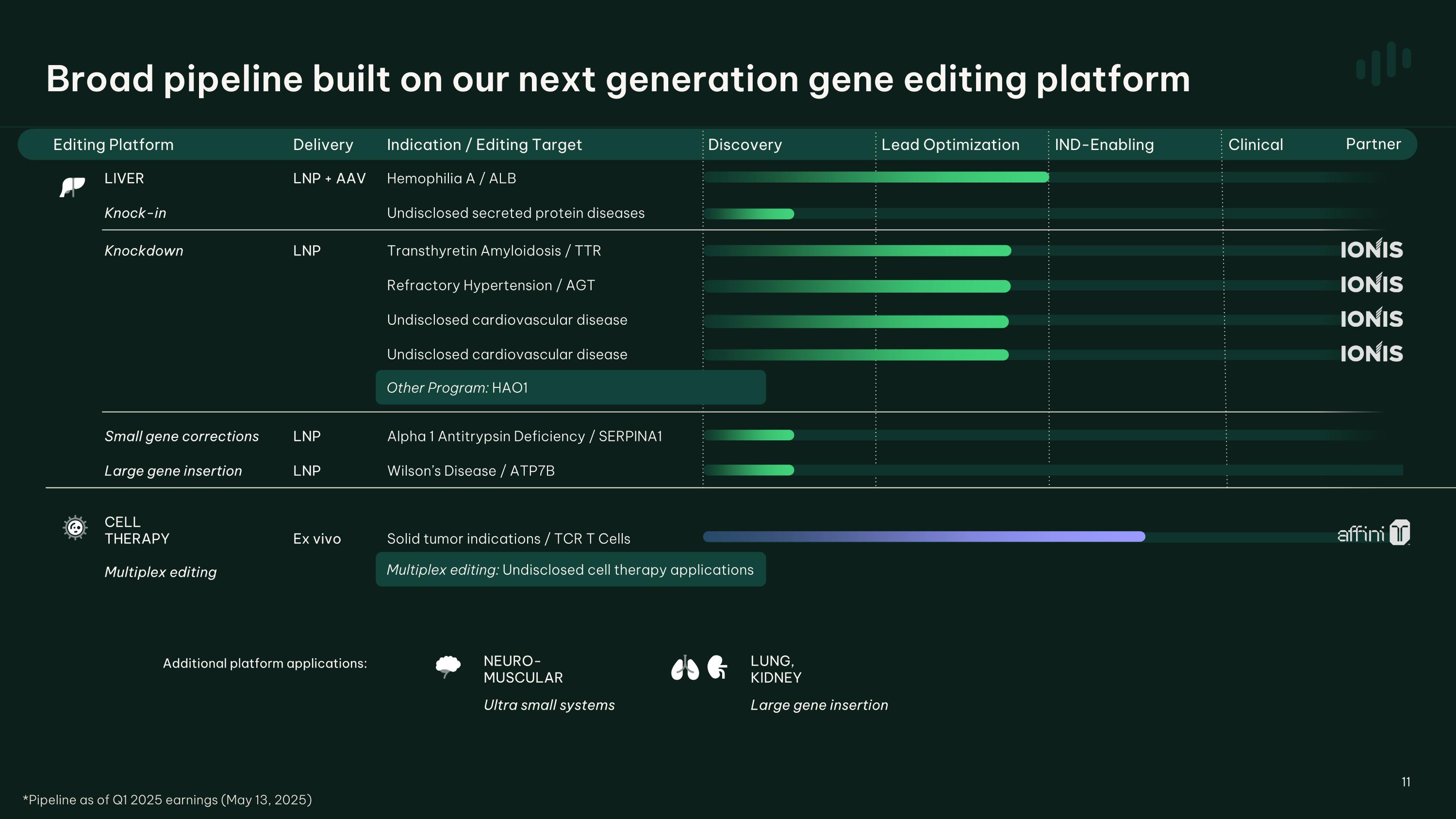This screenshot has width=1456, height=819.
Task: Click the kidney icon
Action: click(x=717, y=667)
